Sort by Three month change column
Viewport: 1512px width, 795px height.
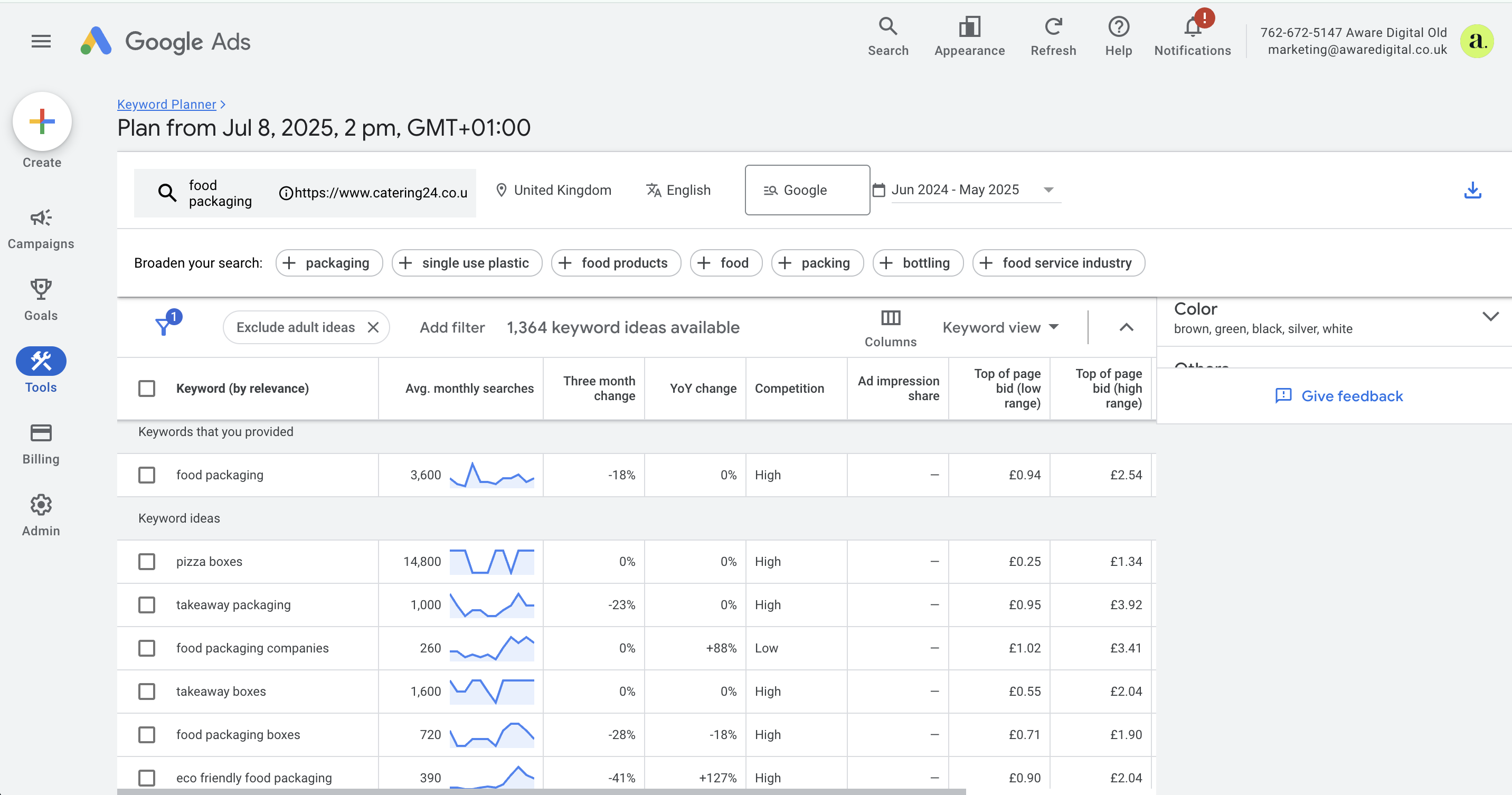pos(599,389)
